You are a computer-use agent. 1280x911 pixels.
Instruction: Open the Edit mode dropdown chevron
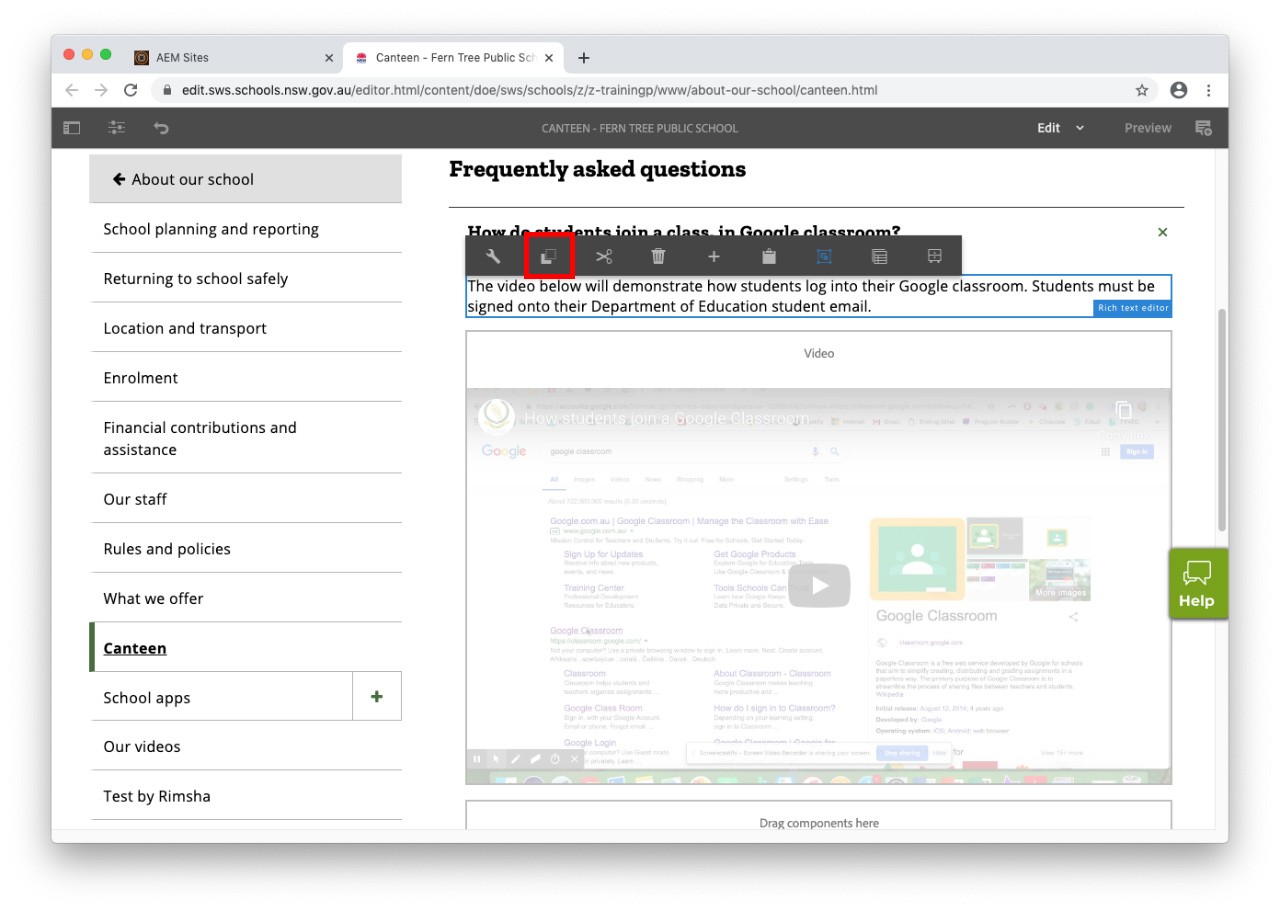tap(1079, 128)
